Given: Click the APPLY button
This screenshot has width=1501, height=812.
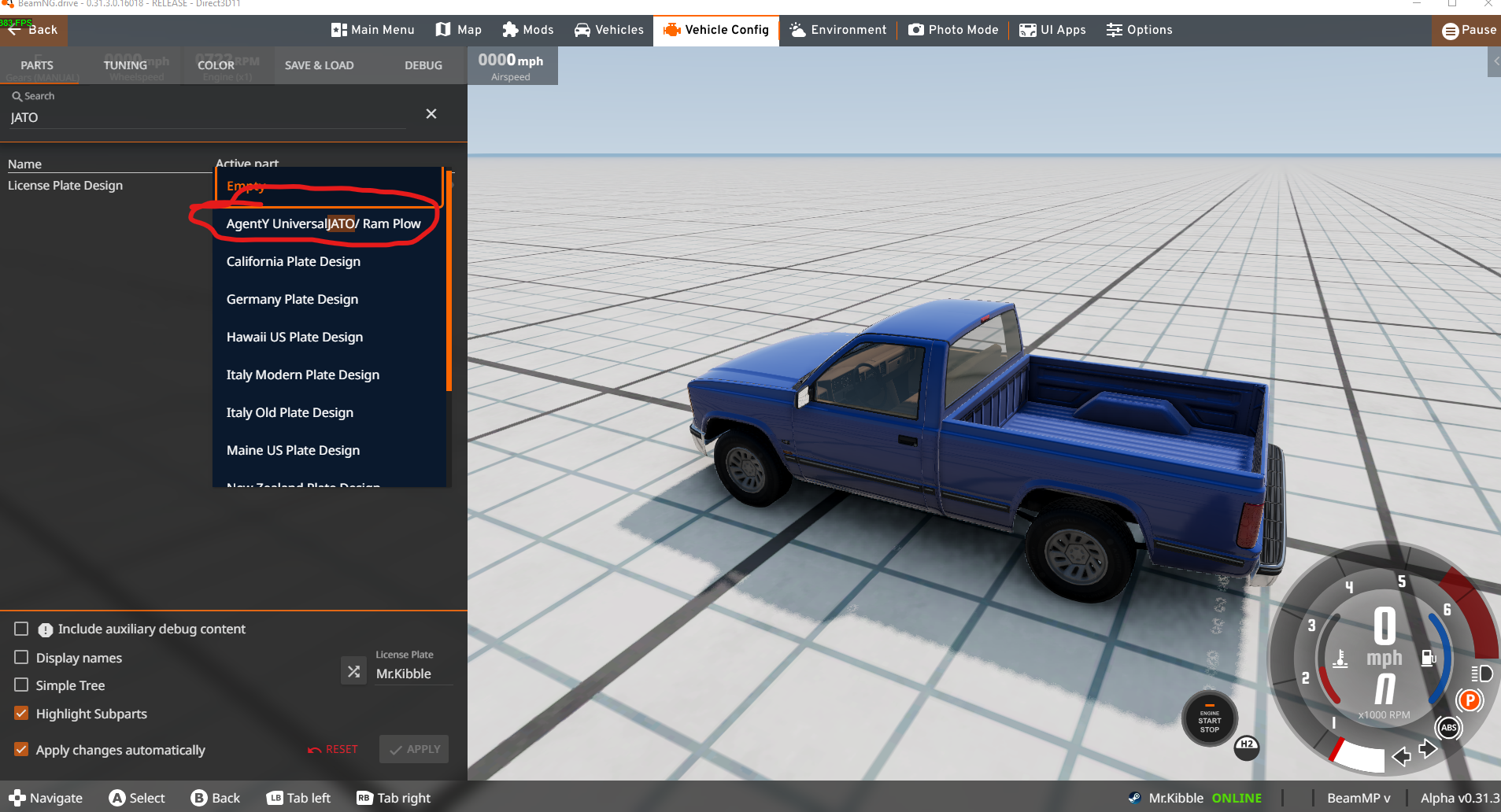Looking at the screenshot, I should pos(414,750).
